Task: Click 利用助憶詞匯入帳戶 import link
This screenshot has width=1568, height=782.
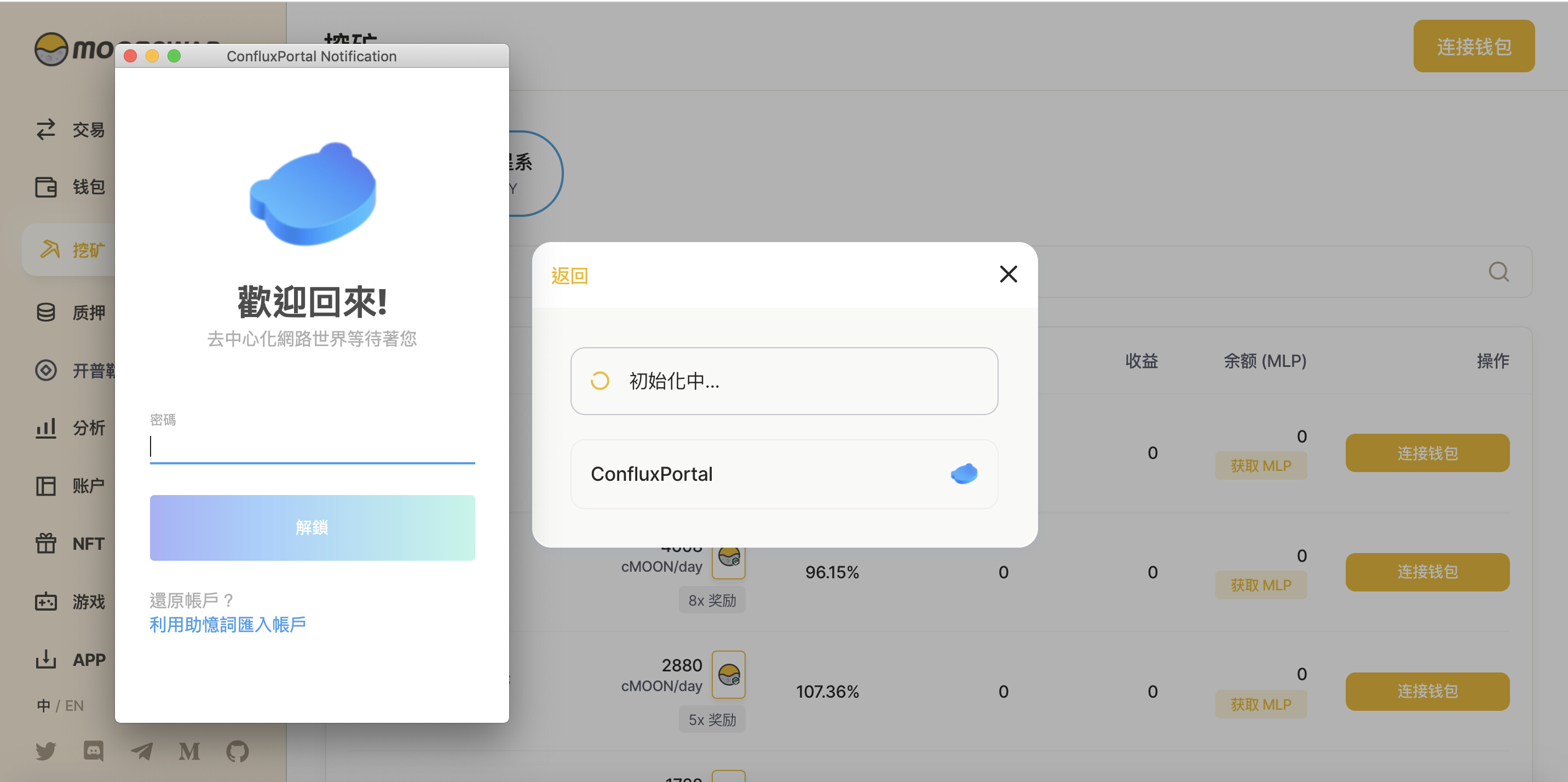Action: point(228,624)
